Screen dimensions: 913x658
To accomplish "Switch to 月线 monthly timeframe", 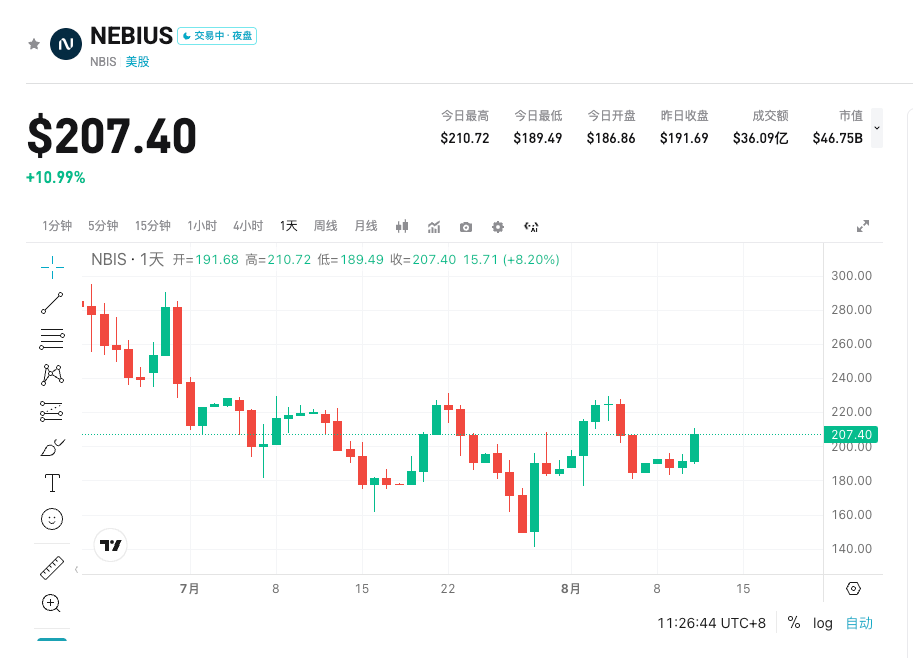I will pyautogui.click(x=366, y=226).
